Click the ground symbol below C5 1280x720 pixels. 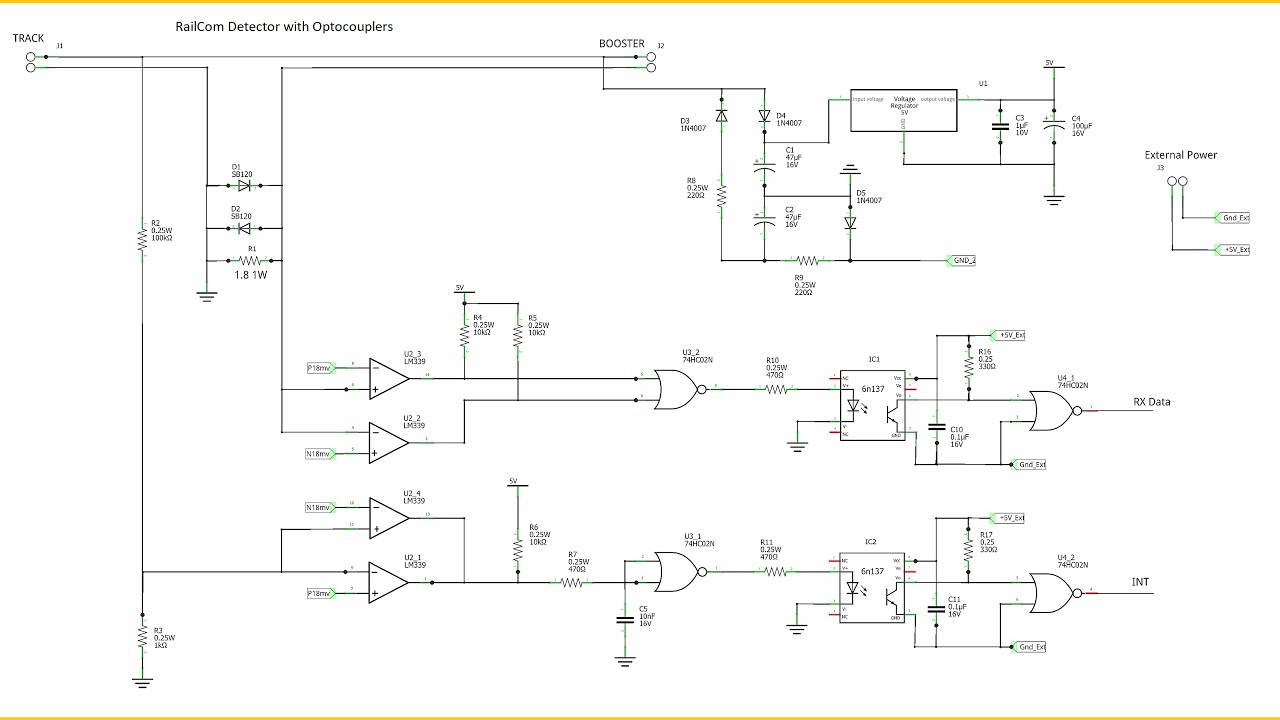625,661
